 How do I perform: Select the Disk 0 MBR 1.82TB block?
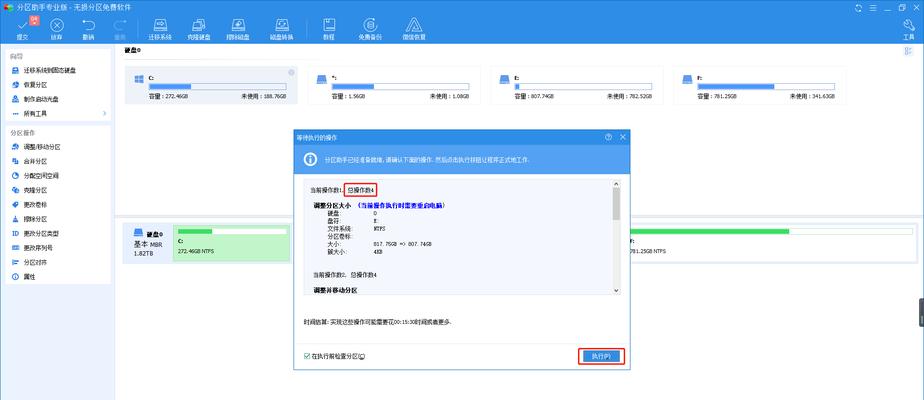coord(147,243)
